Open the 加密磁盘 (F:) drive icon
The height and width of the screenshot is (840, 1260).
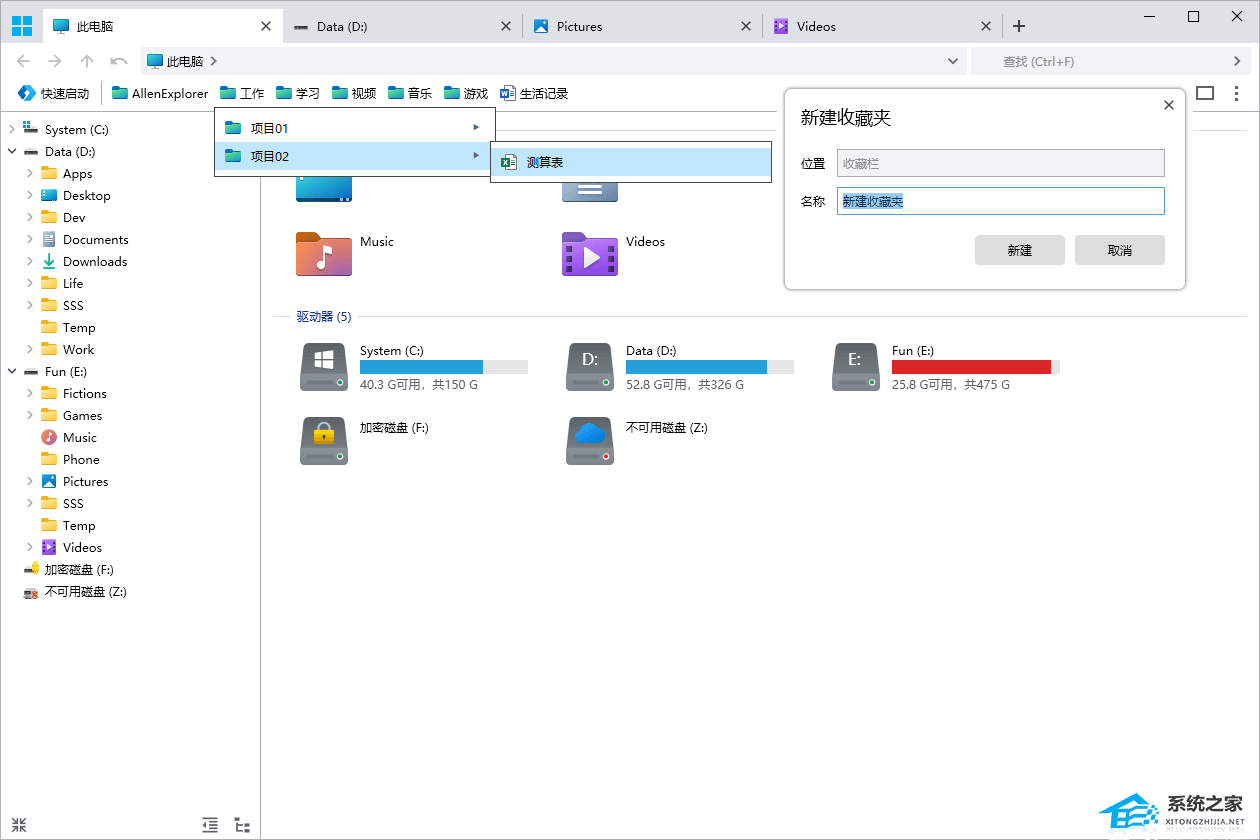[323, 441]
